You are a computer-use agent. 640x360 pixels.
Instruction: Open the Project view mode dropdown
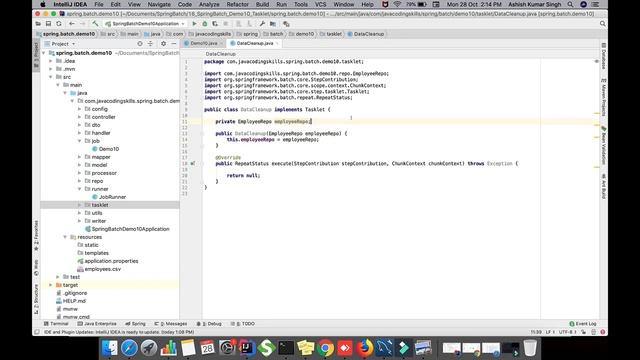[60, 44]
